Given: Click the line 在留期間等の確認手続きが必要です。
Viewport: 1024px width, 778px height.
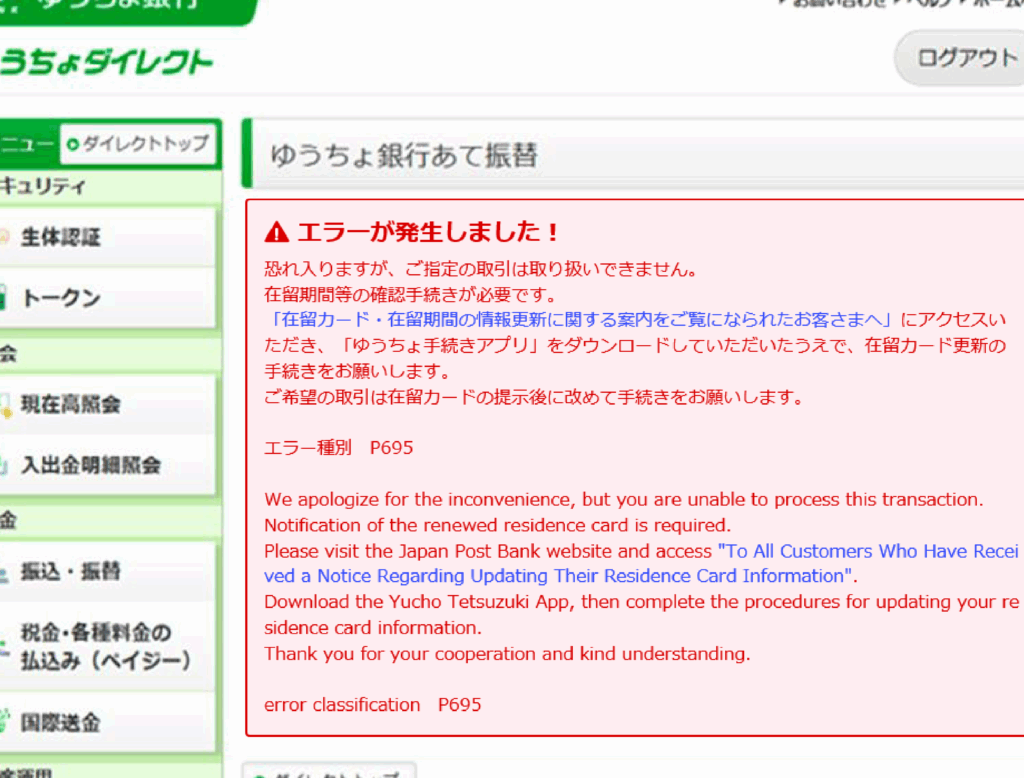Looking at the screenshot, I should pyautogui.click(x=411, y=295).
